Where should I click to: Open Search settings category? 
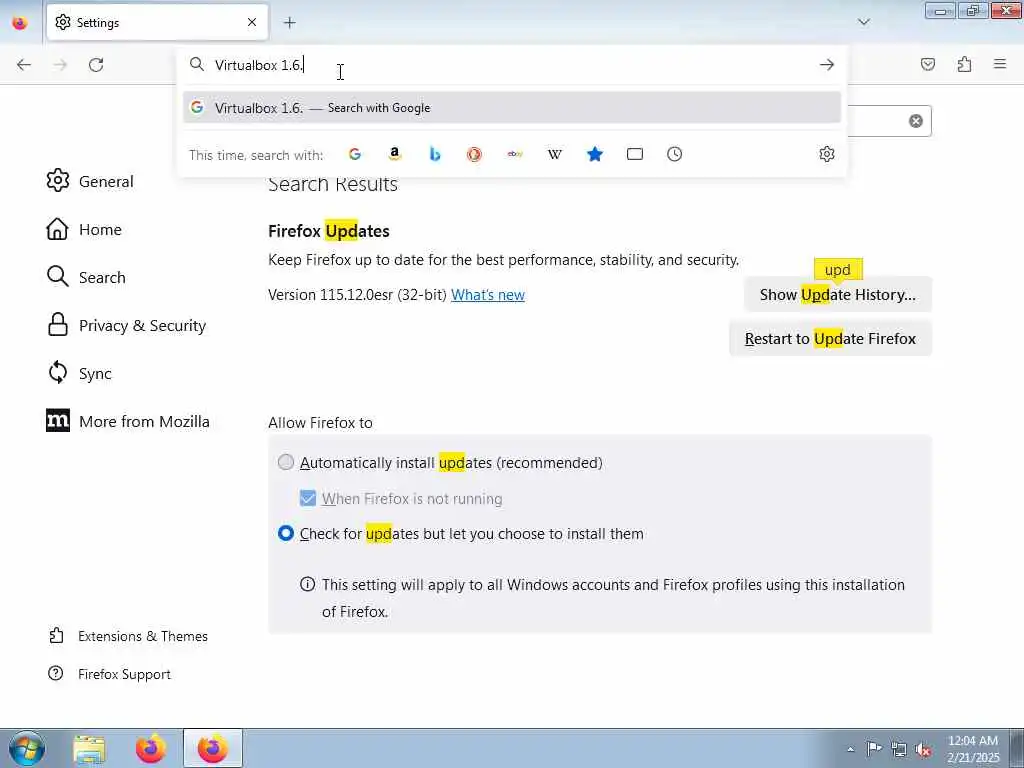(86, 277)
